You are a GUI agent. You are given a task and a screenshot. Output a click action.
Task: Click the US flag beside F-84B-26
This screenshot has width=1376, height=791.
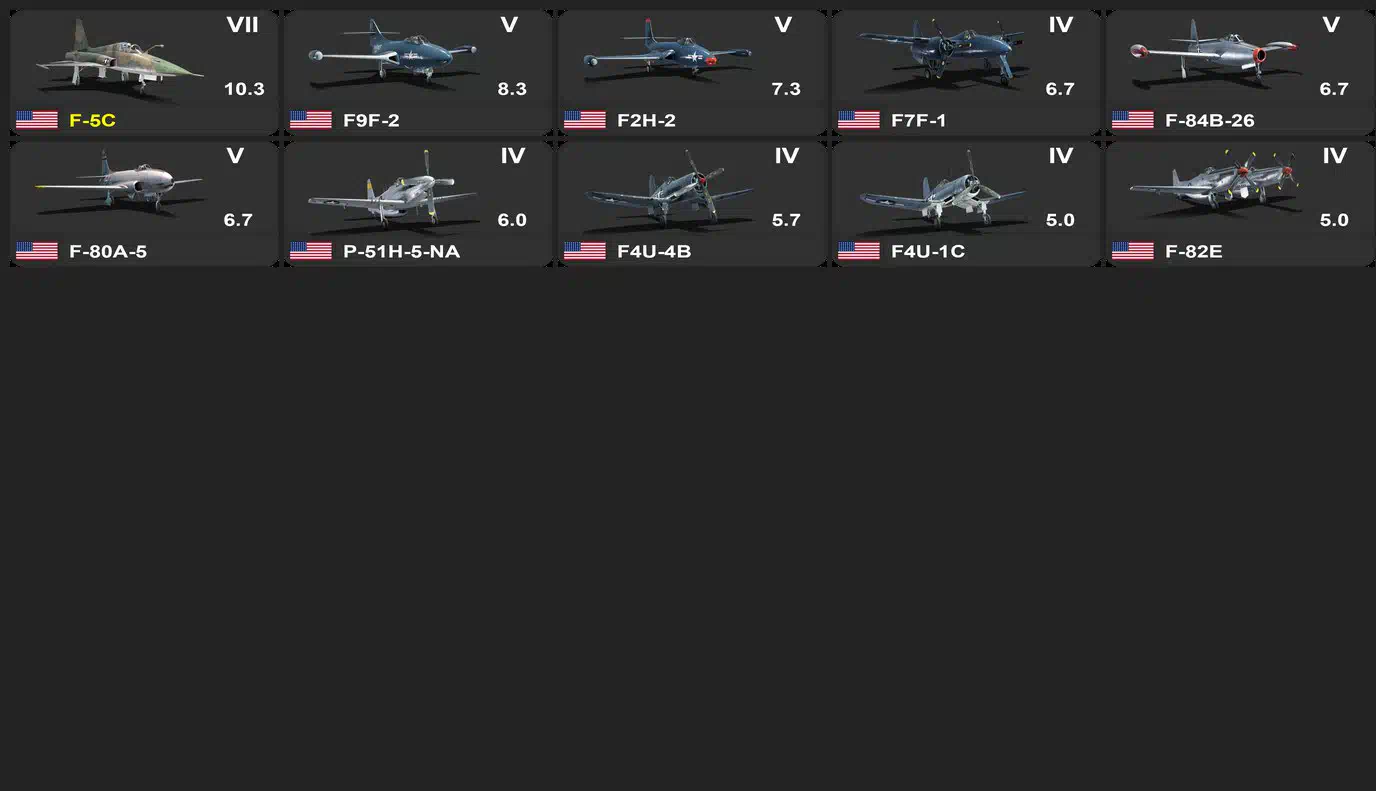point(1133,120)
